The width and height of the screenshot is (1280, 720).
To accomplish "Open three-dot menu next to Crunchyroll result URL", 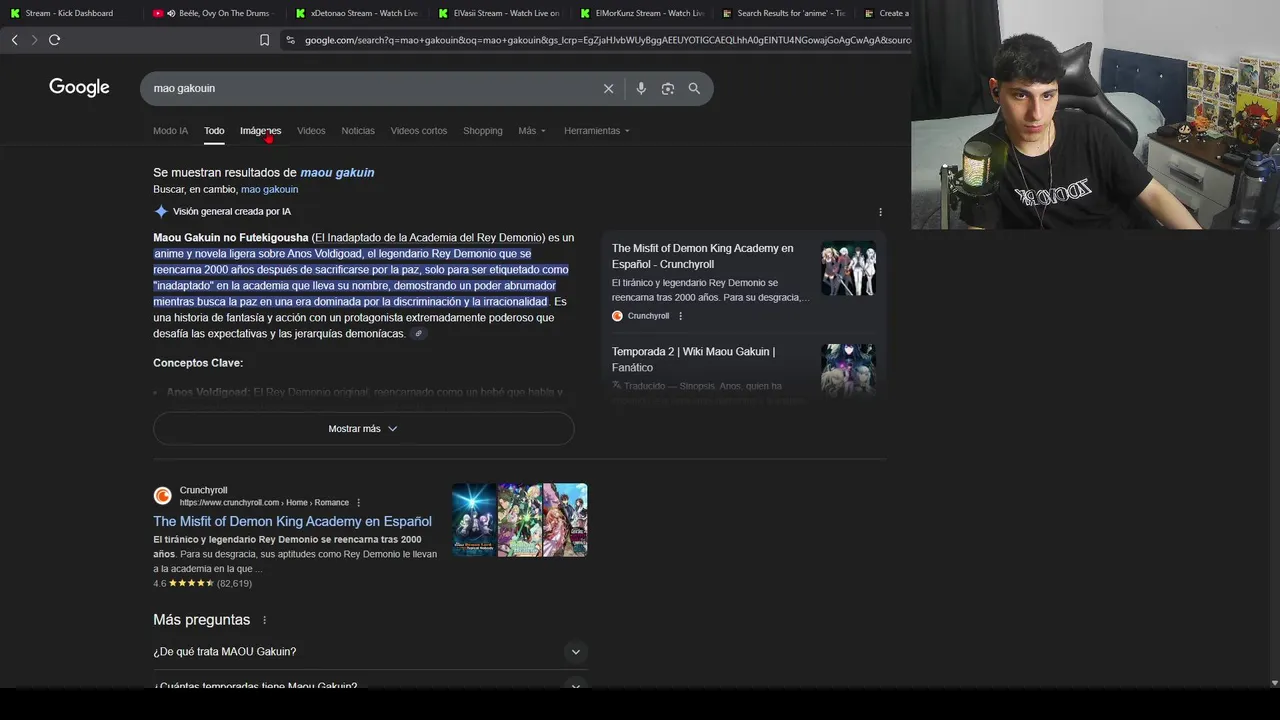I will tap(359, 503).
